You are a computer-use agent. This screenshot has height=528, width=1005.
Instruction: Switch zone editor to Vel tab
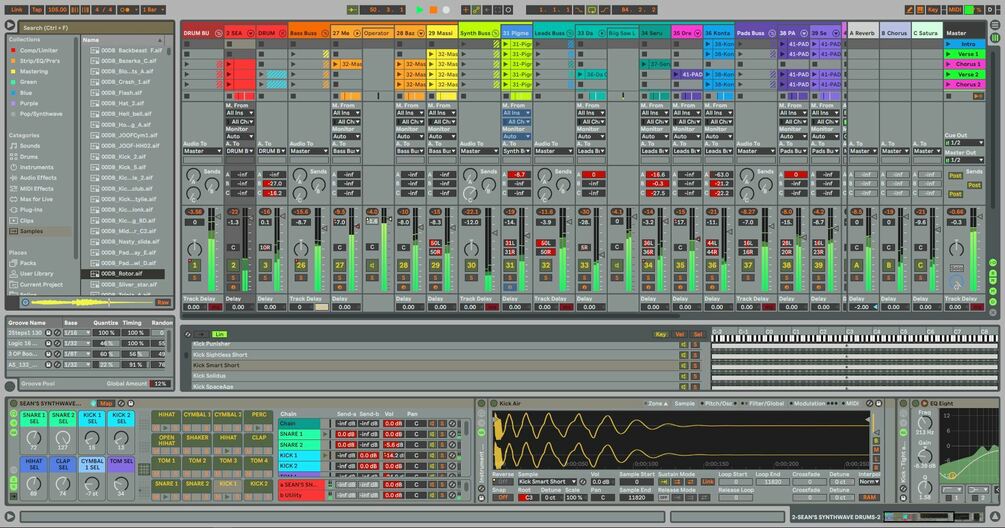click(x=679, y=334)
